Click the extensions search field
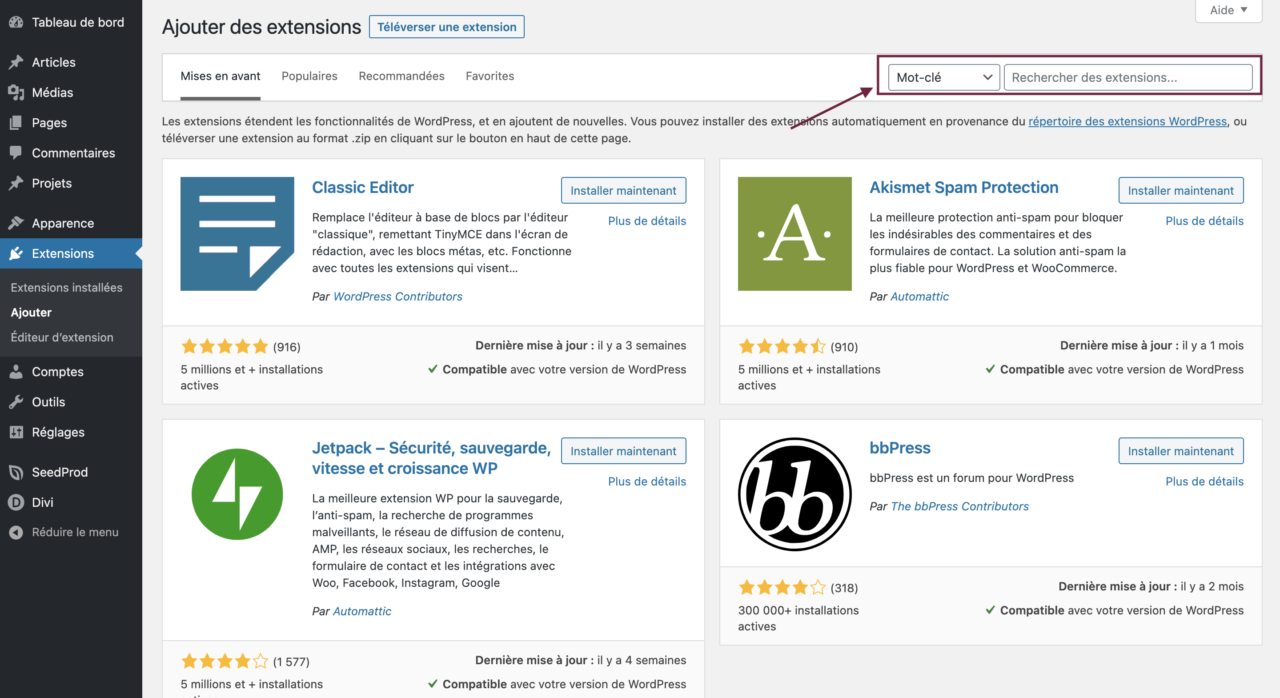The height and width of the screenshot is (698, 1280). [x=1128, y=76]
